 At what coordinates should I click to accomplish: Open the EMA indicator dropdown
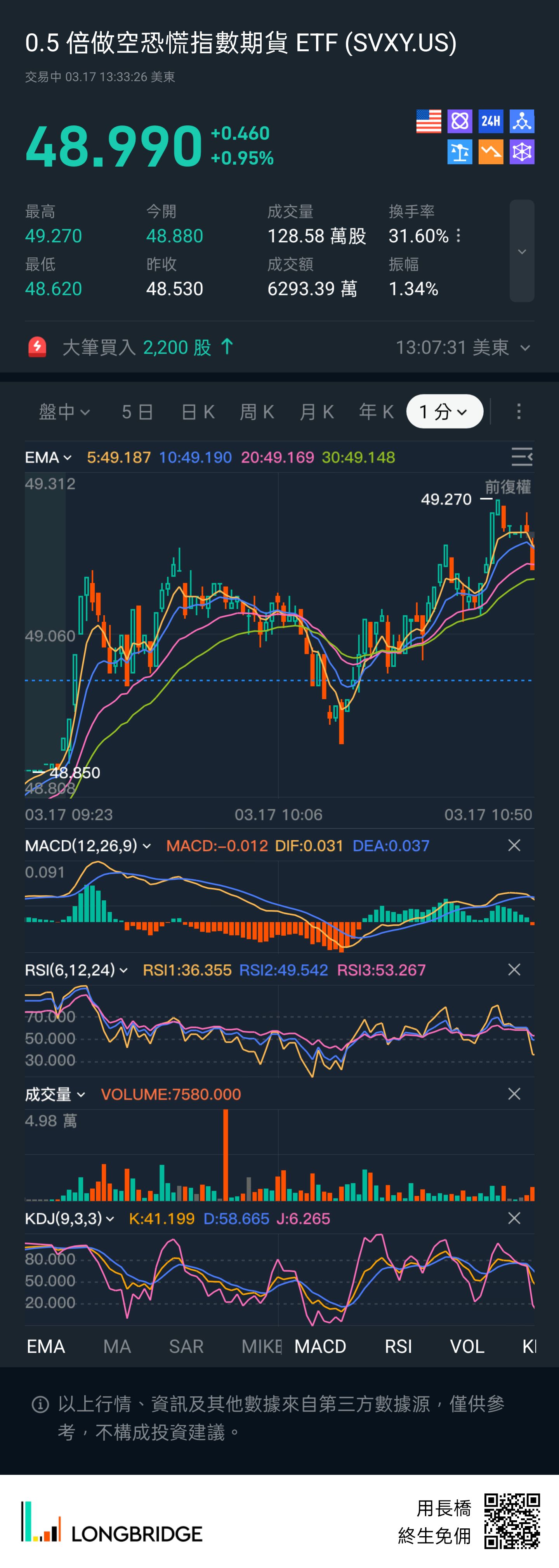click(x=48, y=457)
